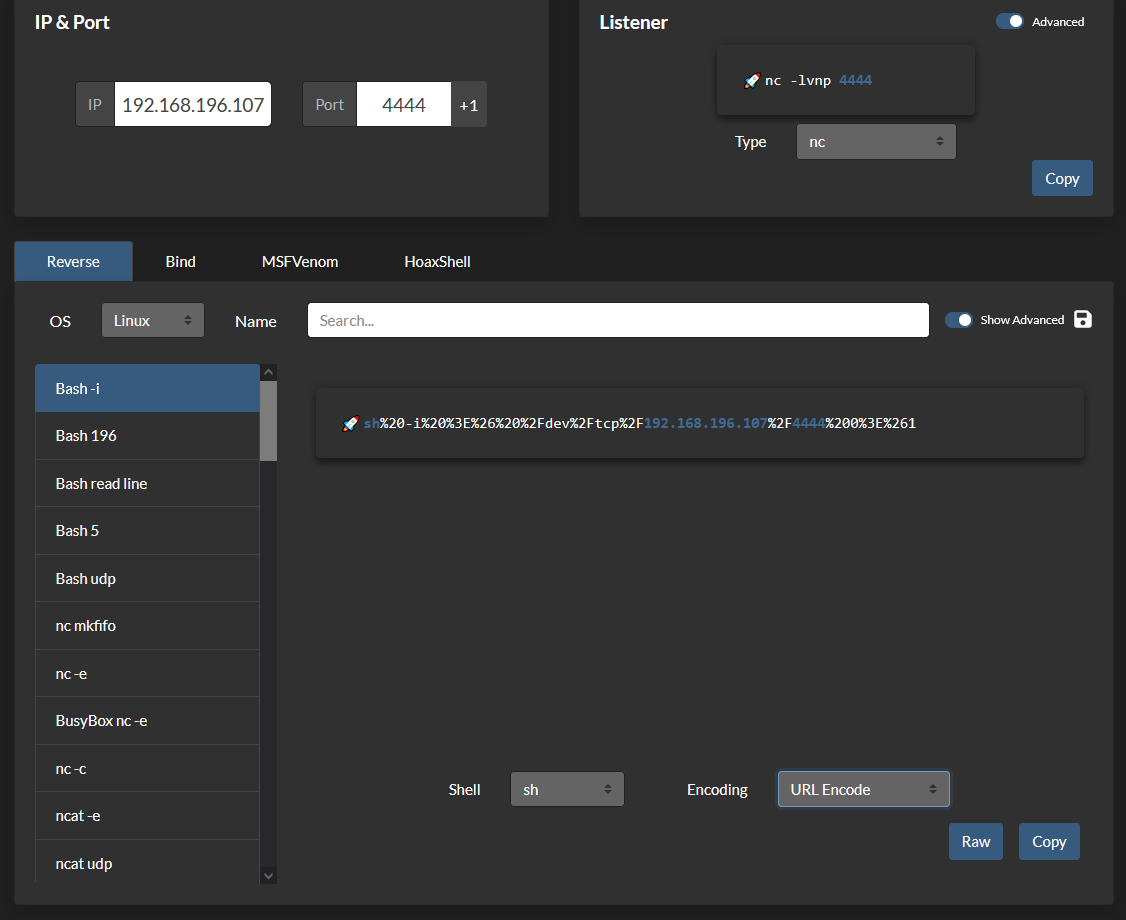Select the HoaxShell tab
This screenshot has width=1126, height=920.
[x=437, y=262]
